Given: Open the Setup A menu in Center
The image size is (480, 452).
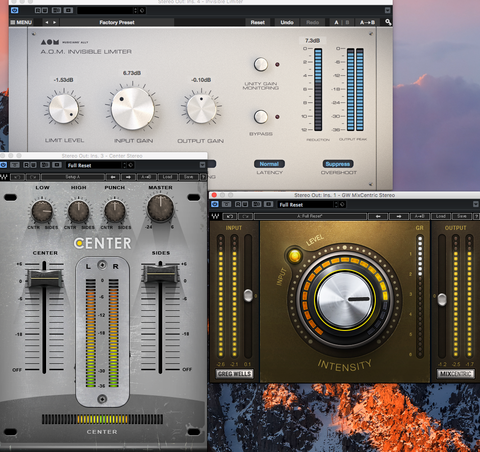Looking at the screenshot, I should [73, 177].
